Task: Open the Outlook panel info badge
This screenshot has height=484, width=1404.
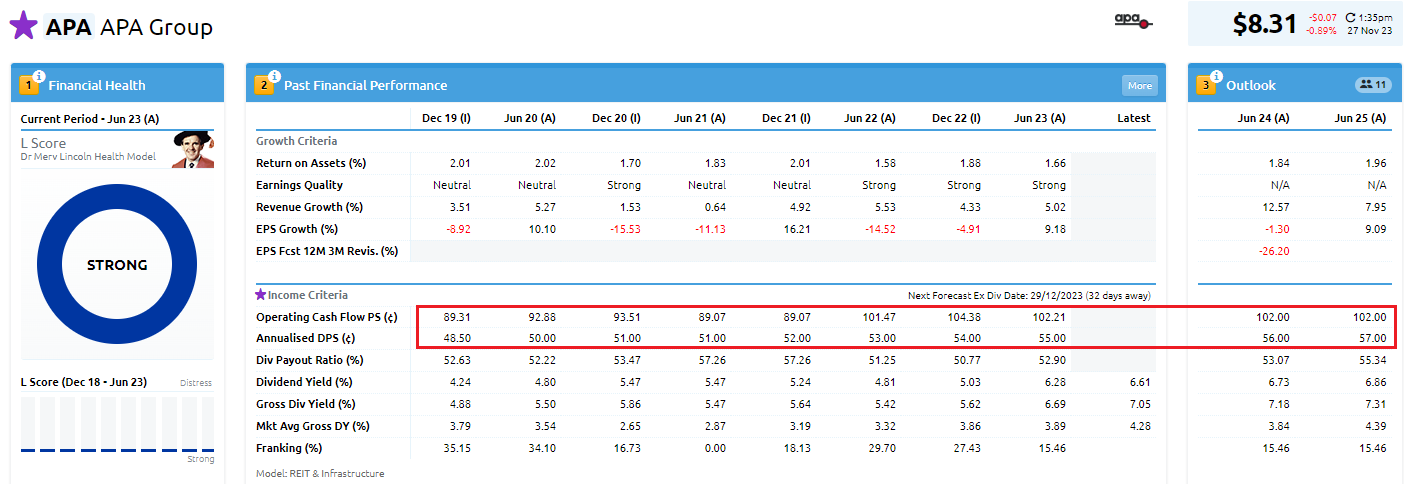Action: [x=1216, y=76]
